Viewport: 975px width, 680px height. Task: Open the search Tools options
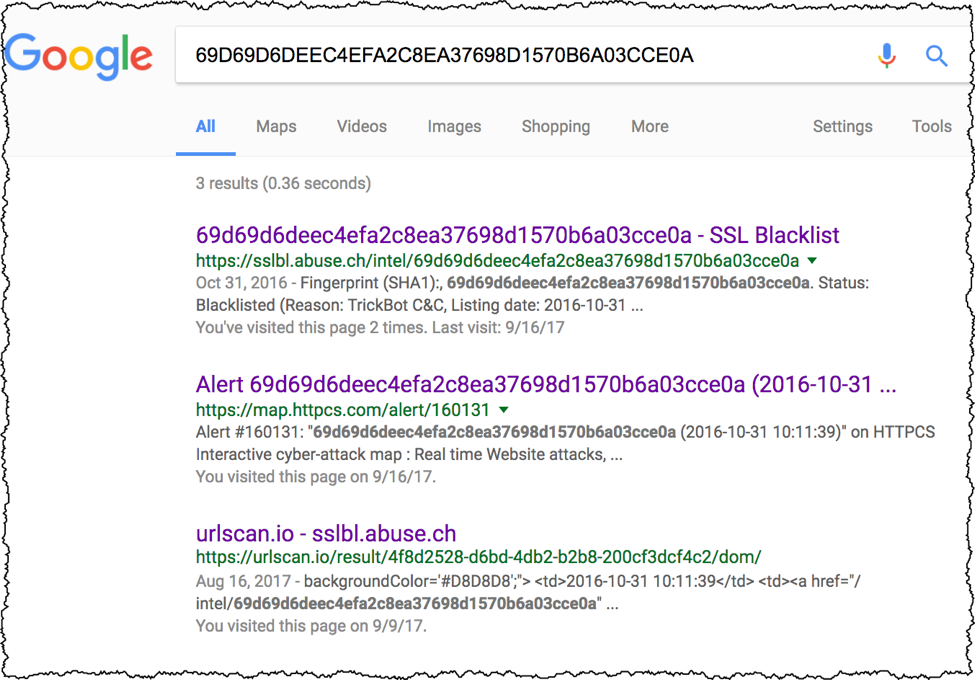(931, 126)
